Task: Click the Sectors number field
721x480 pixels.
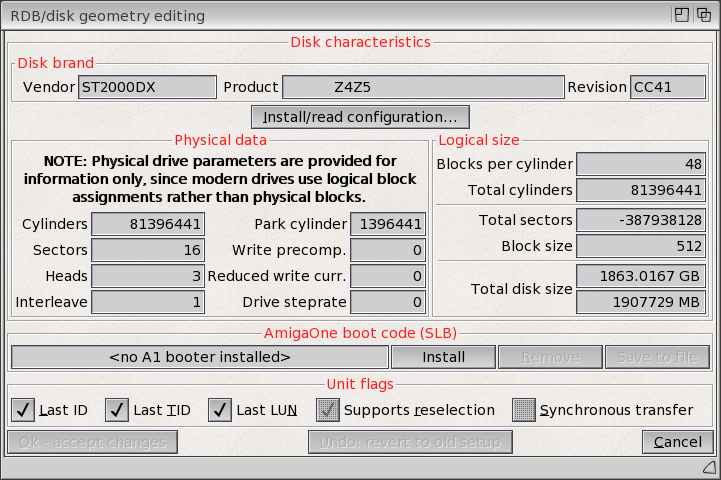Action: tap(149, 250)
